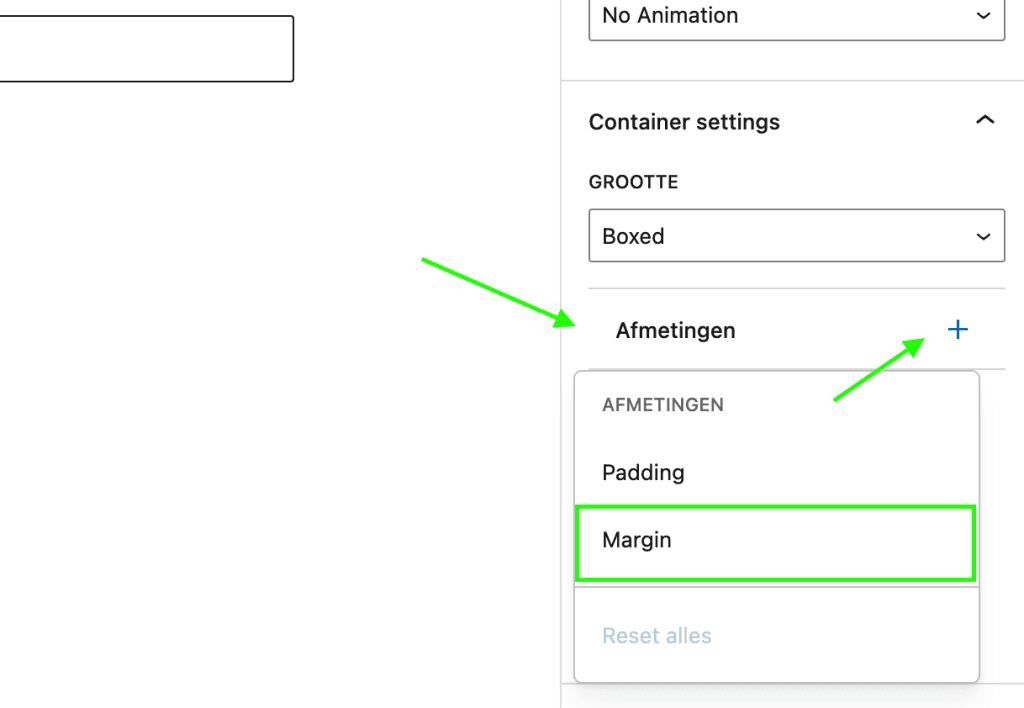Image resolution: width=1024 pixels, height=708 pixels.
Task: Click the No Animation select box text
Action: (669, 15)
